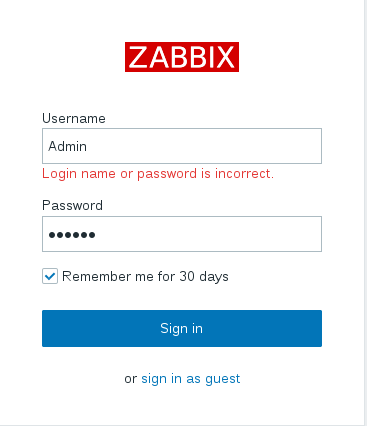Select the red ZABBIX brand banner
Screen dimensions: 367x426
[x=182, y=57]
